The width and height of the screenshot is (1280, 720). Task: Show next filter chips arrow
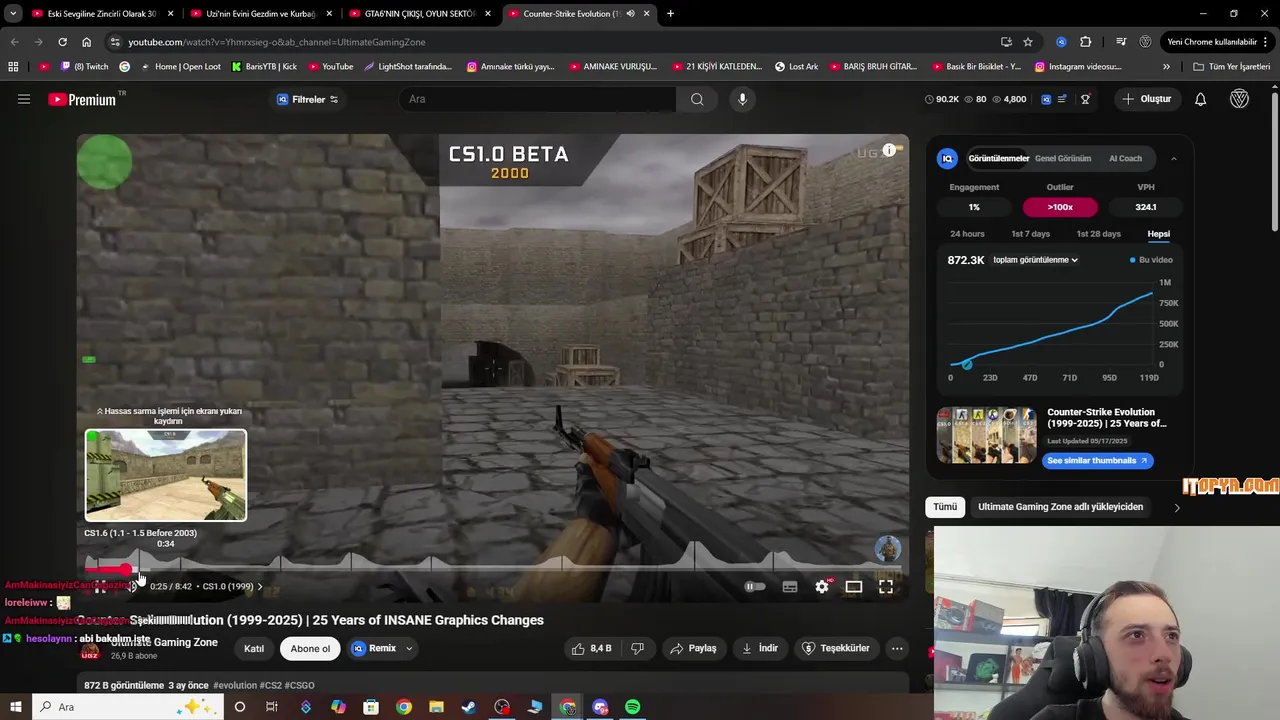pyautogui.click(x=1177, y=507)
